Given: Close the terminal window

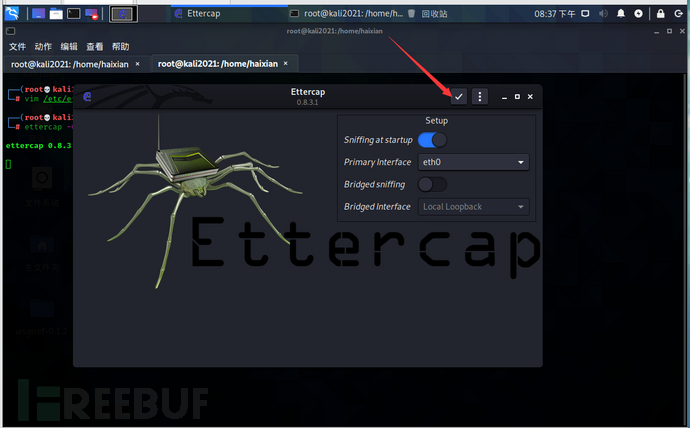Looking at the screenshot, I should [682, 31].
